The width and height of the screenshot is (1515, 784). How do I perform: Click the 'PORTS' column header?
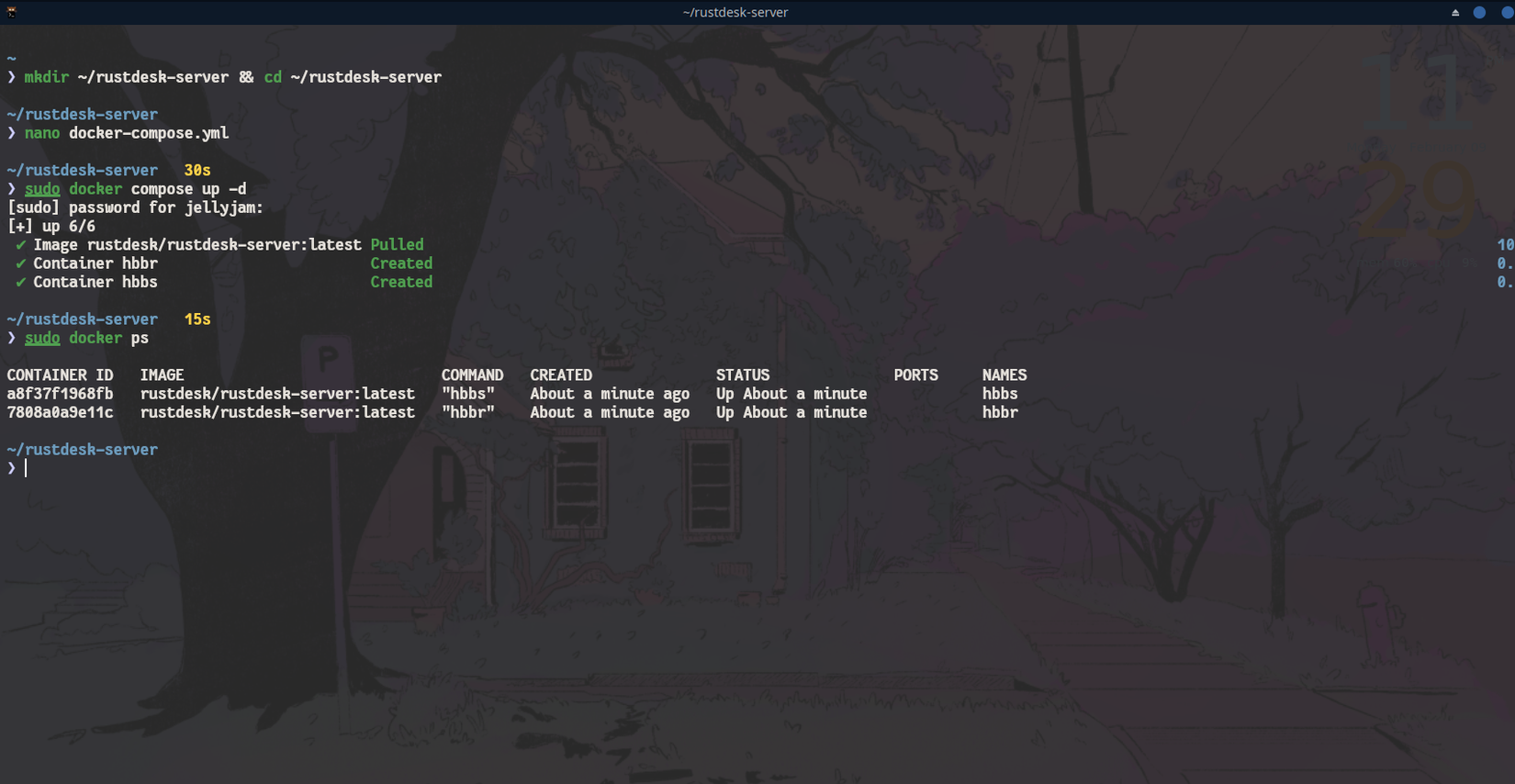point(916,375)
